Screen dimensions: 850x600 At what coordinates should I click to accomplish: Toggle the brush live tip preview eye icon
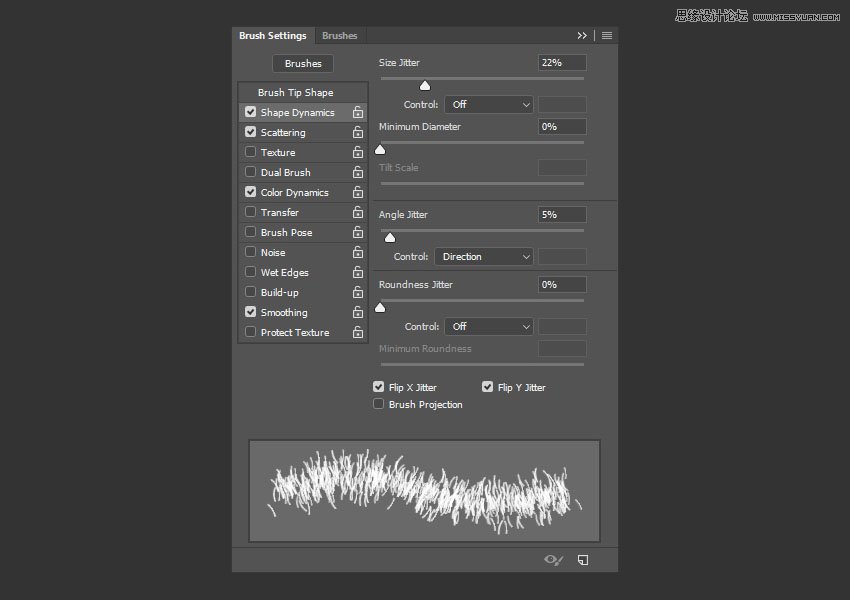pyautogui.click(x=551, y=560)
